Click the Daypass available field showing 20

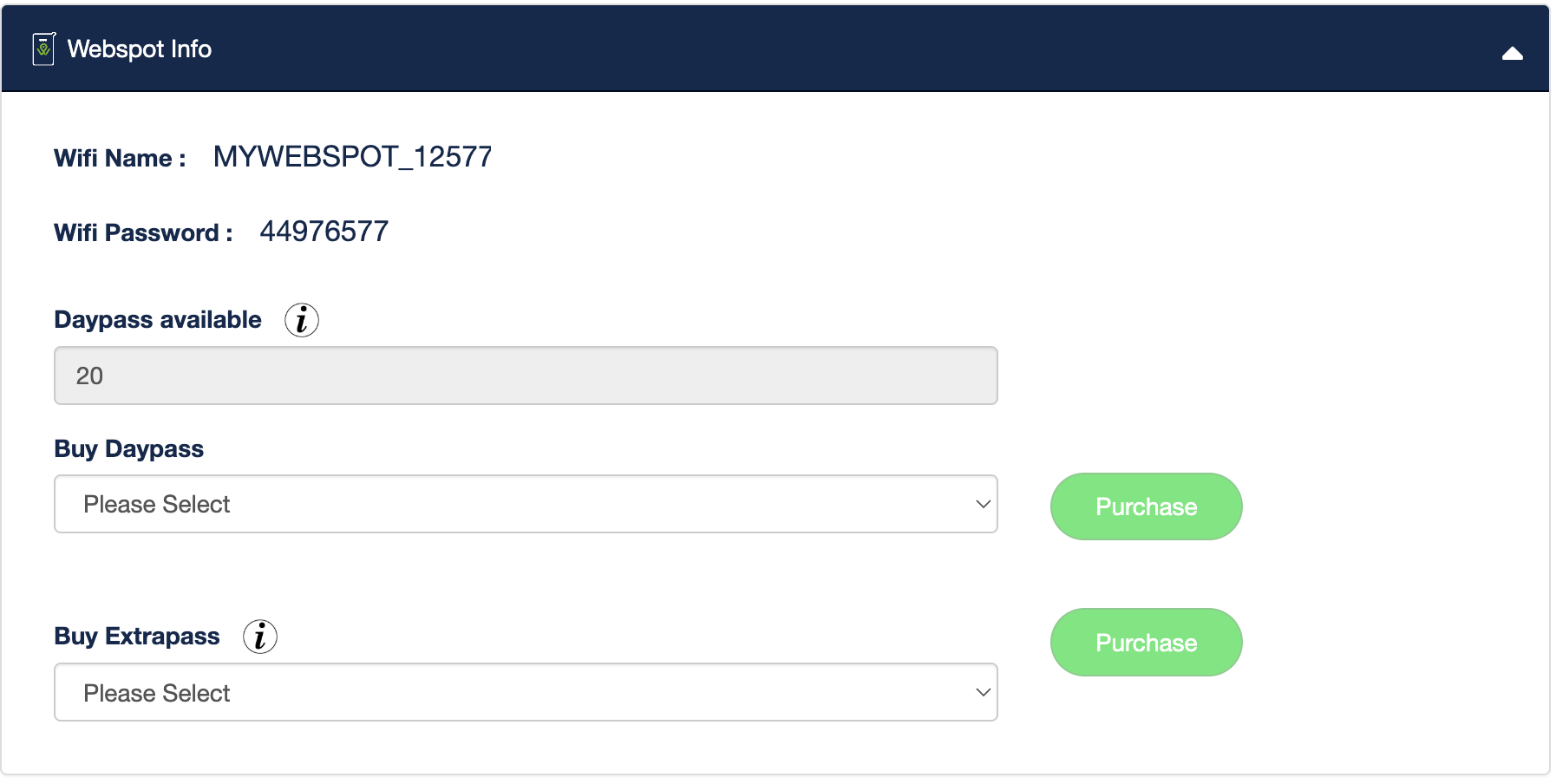pyautogui.click(x=526, y=376)
